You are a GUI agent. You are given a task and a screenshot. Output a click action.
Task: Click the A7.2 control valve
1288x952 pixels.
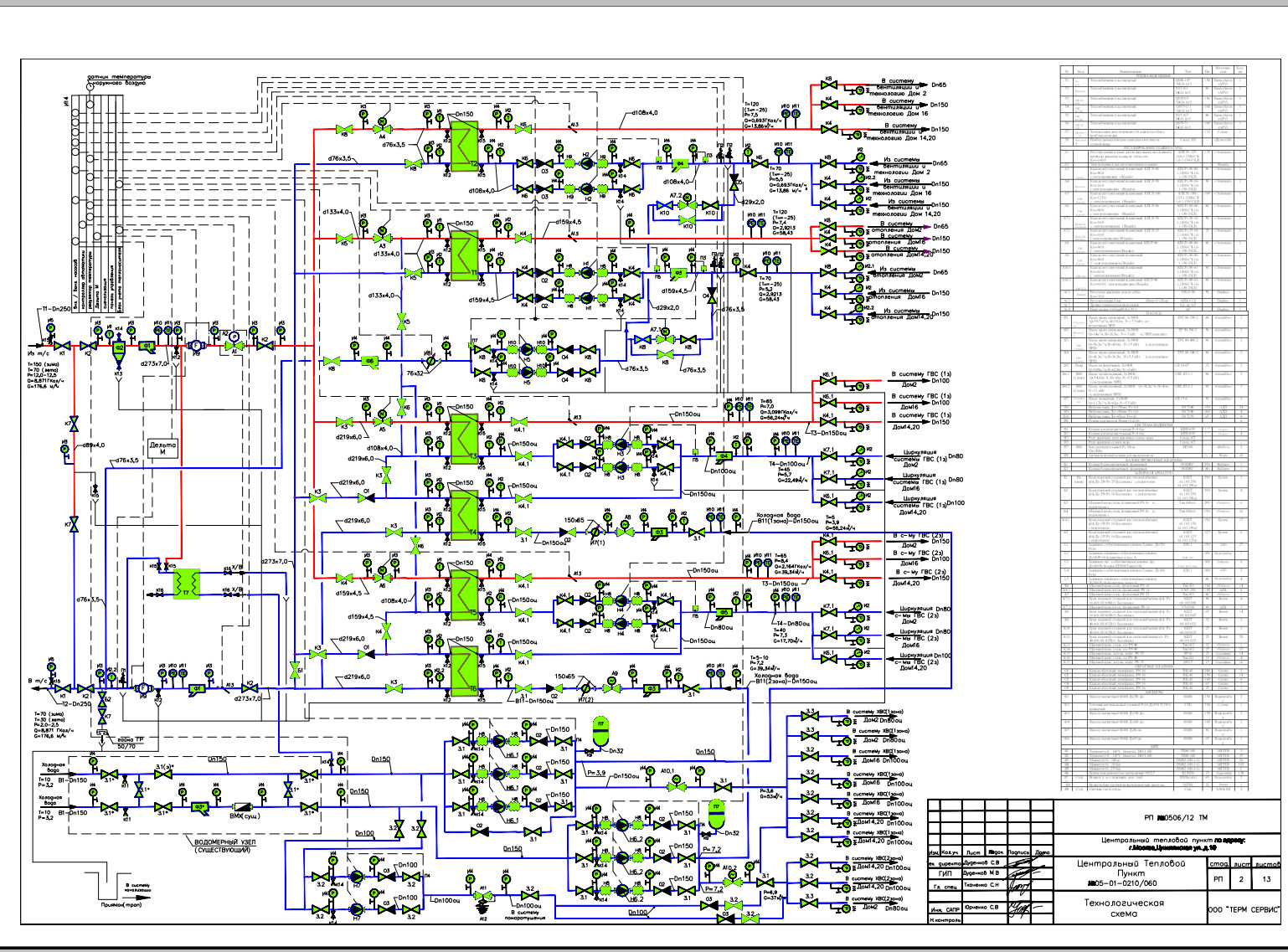tap(687, 203)
